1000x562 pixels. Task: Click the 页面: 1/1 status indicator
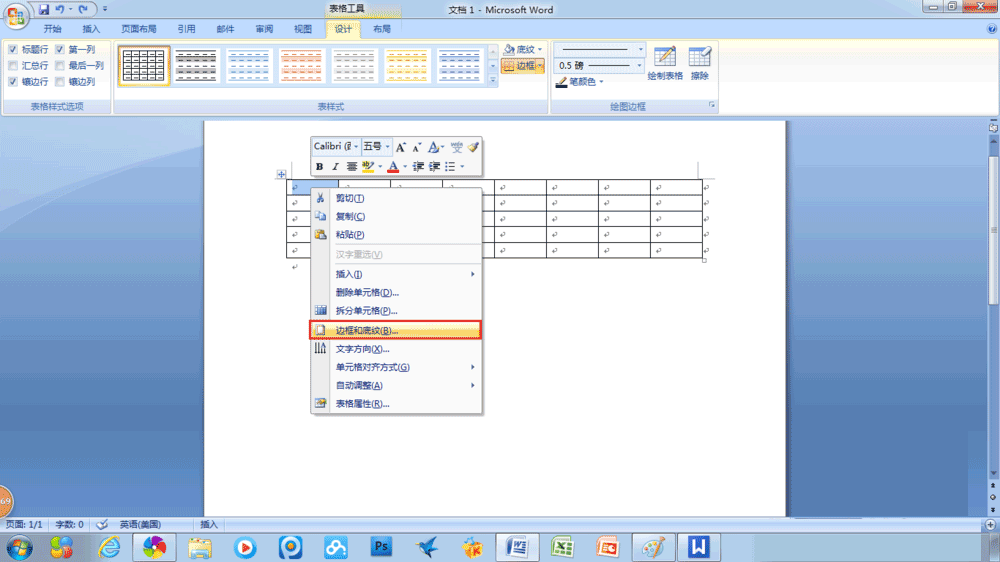coord(24,524)
